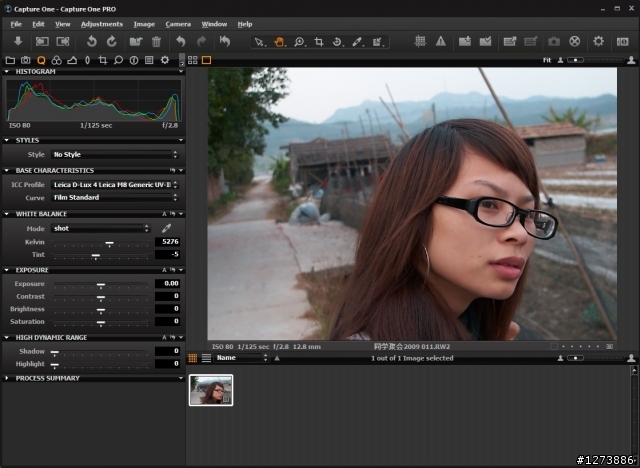Image resolution: width=640 pixels, height=468 pixels.
Task: Open the Camera menu
Action: tap(178, 24)
